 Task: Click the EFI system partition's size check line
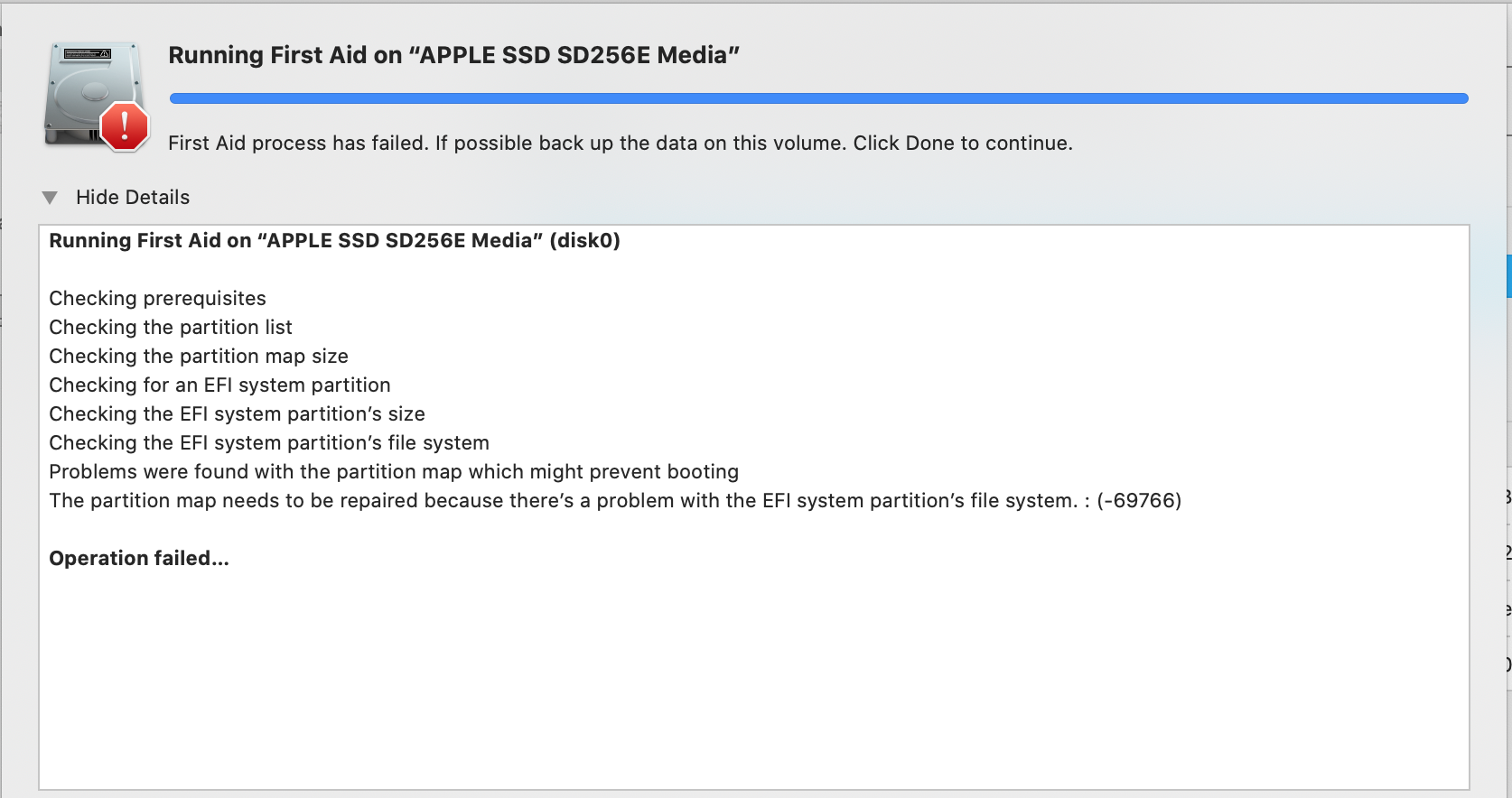point(237,413)
